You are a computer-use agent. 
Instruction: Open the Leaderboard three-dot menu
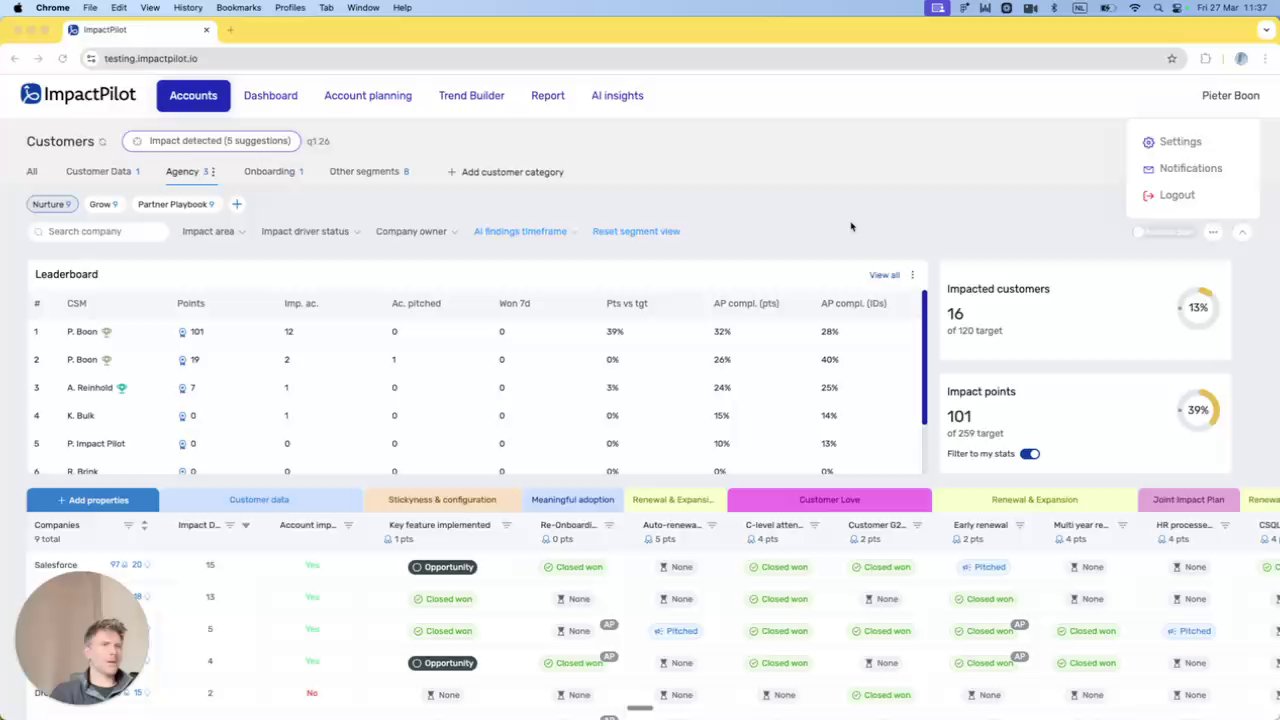(x=912, y=275)
